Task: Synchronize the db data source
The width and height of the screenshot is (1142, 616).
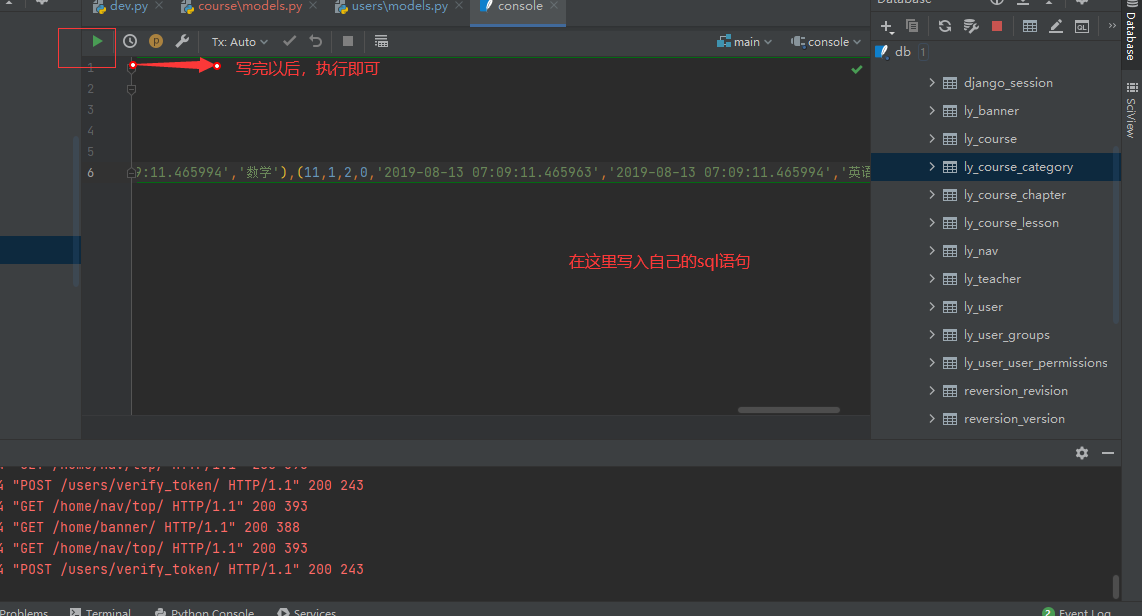Action: 945,26
